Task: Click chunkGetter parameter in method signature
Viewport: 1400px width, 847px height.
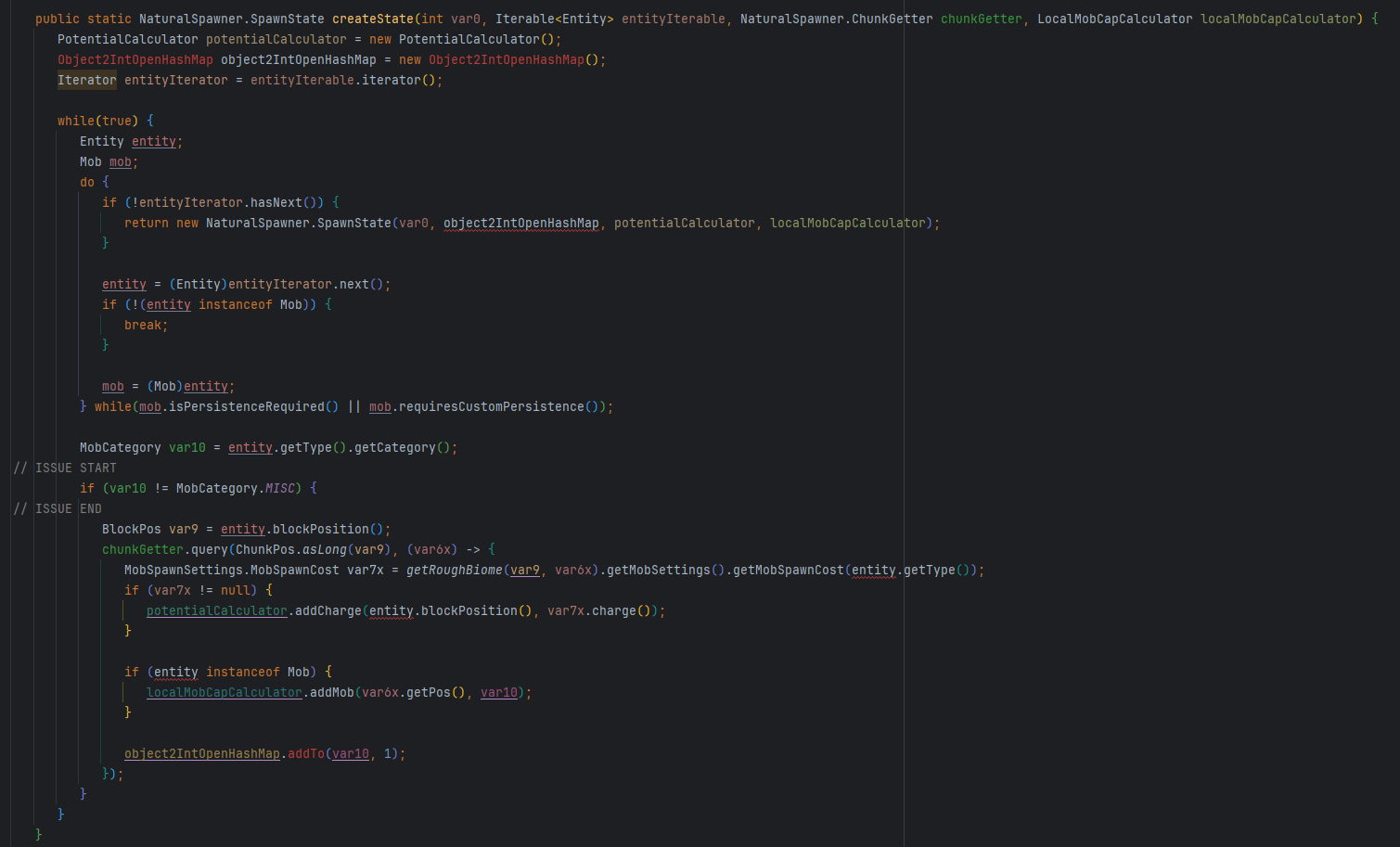Action: point(982,19)
